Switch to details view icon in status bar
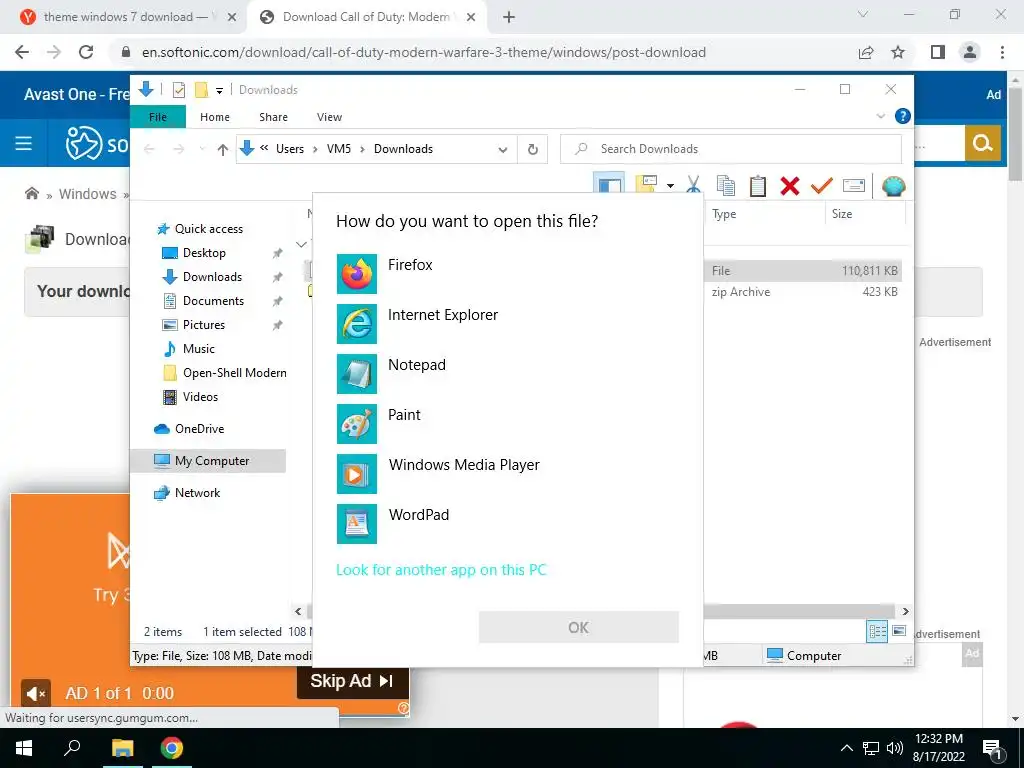1024x768 pixels. point(877,631)
